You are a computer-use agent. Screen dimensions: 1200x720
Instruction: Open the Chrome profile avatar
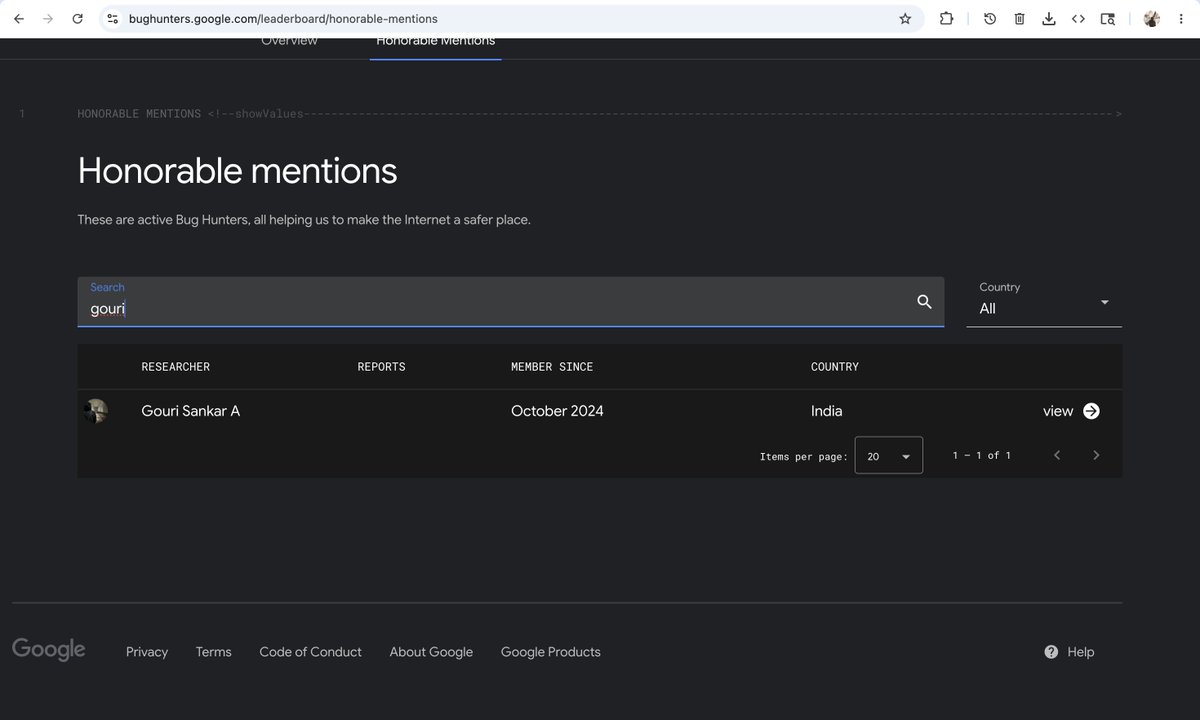(x=1152, y=19)
